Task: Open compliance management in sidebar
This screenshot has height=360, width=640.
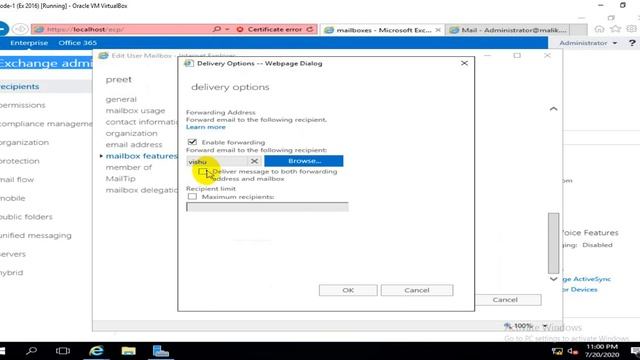Action: click(46, 124)
